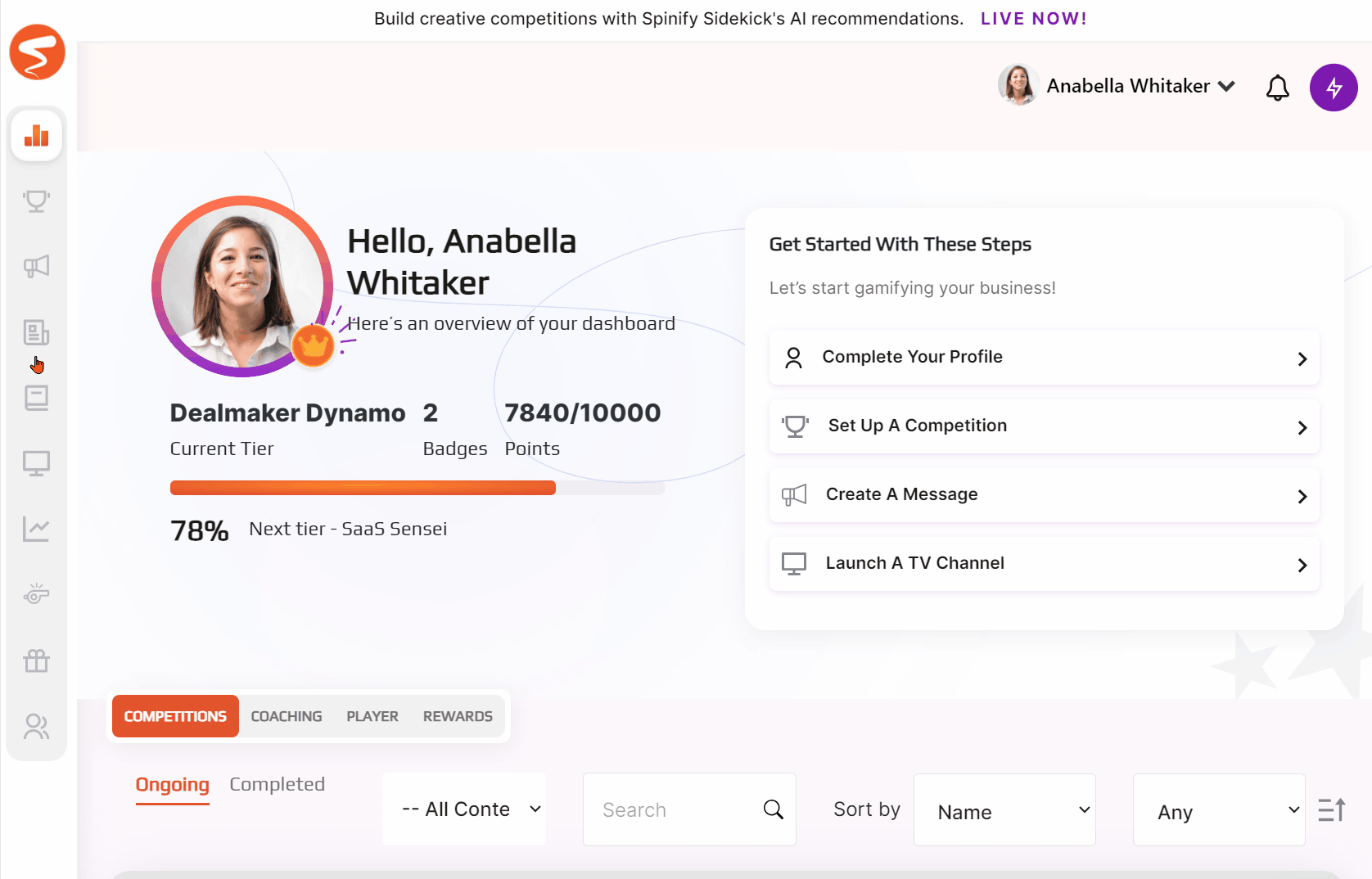Open notifications with the bell icon
1372x879 pixels.
click(1277, 88)
